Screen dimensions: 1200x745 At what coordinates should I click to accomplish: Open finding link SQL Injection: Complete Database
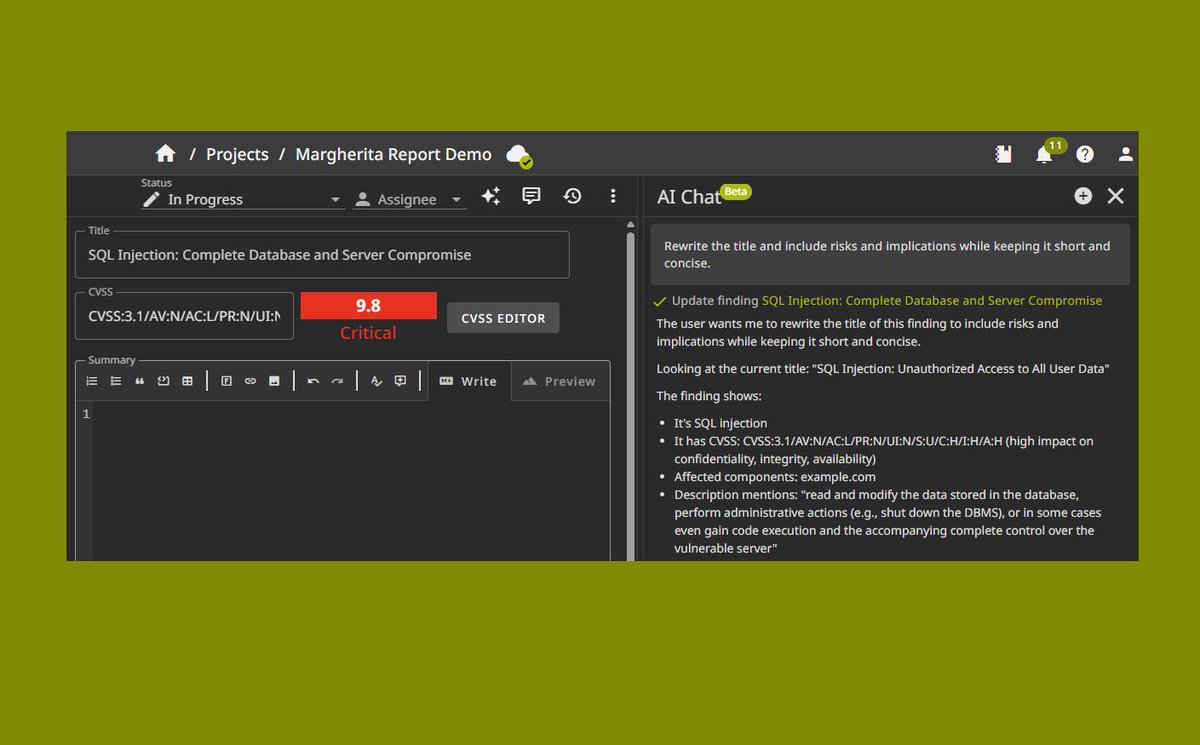pos(932,300)
